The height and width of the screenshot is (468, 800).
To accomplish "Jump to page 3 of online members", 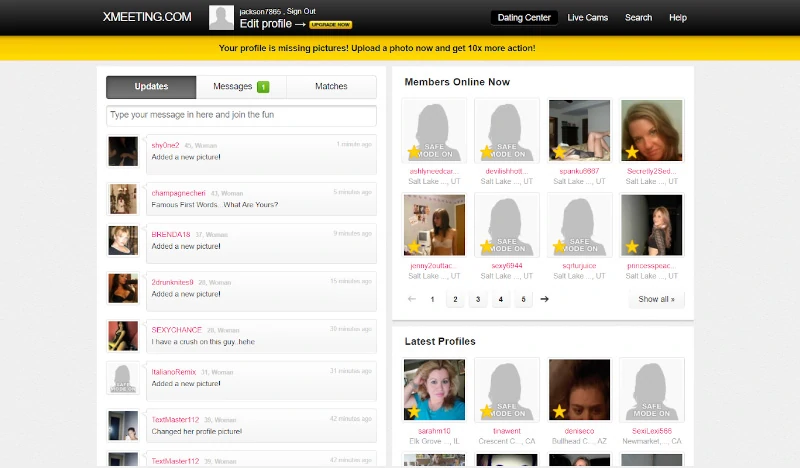I will (478, 299).
